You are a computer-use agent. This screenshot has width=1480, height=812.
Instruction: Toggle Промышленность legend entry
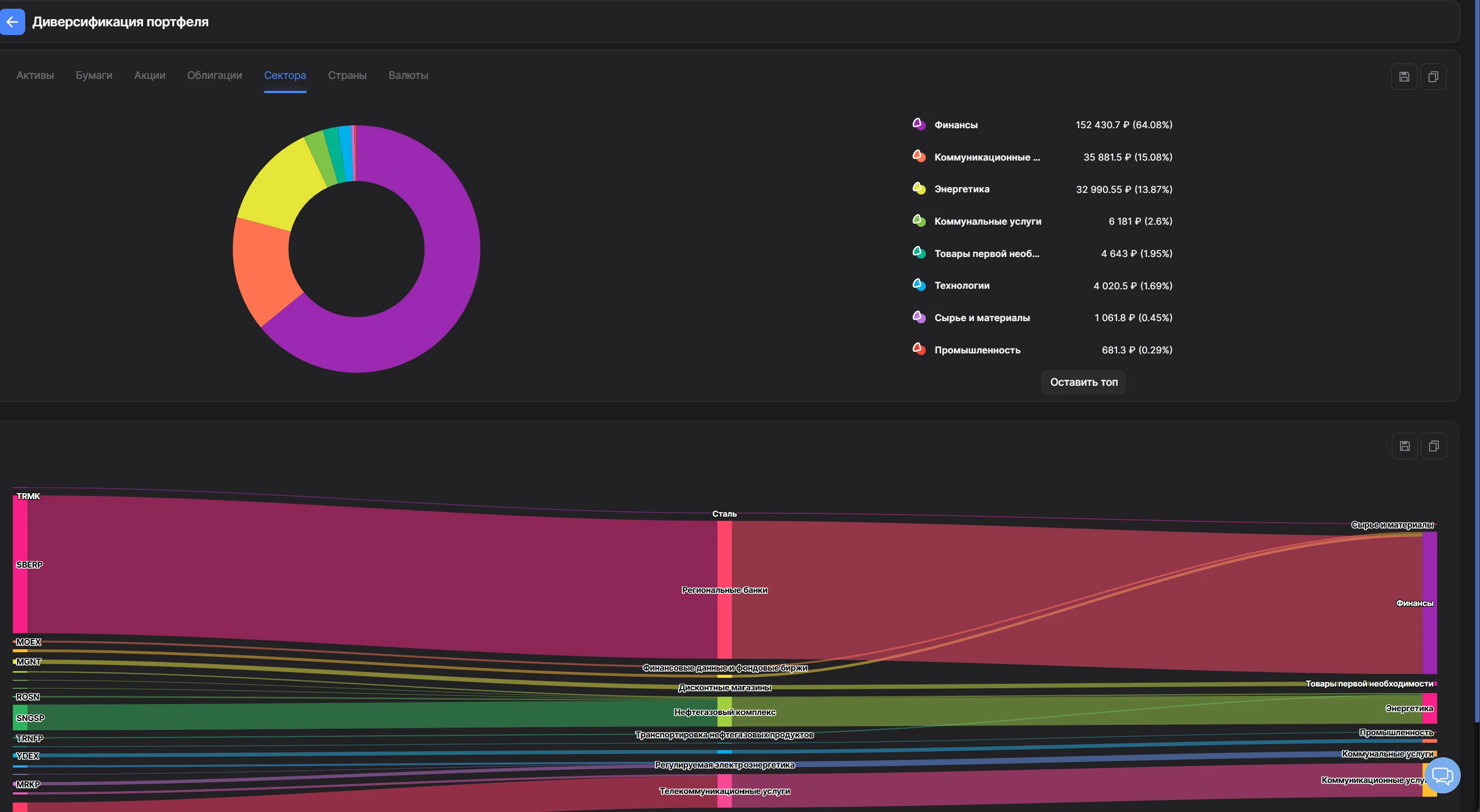(977, 350)
